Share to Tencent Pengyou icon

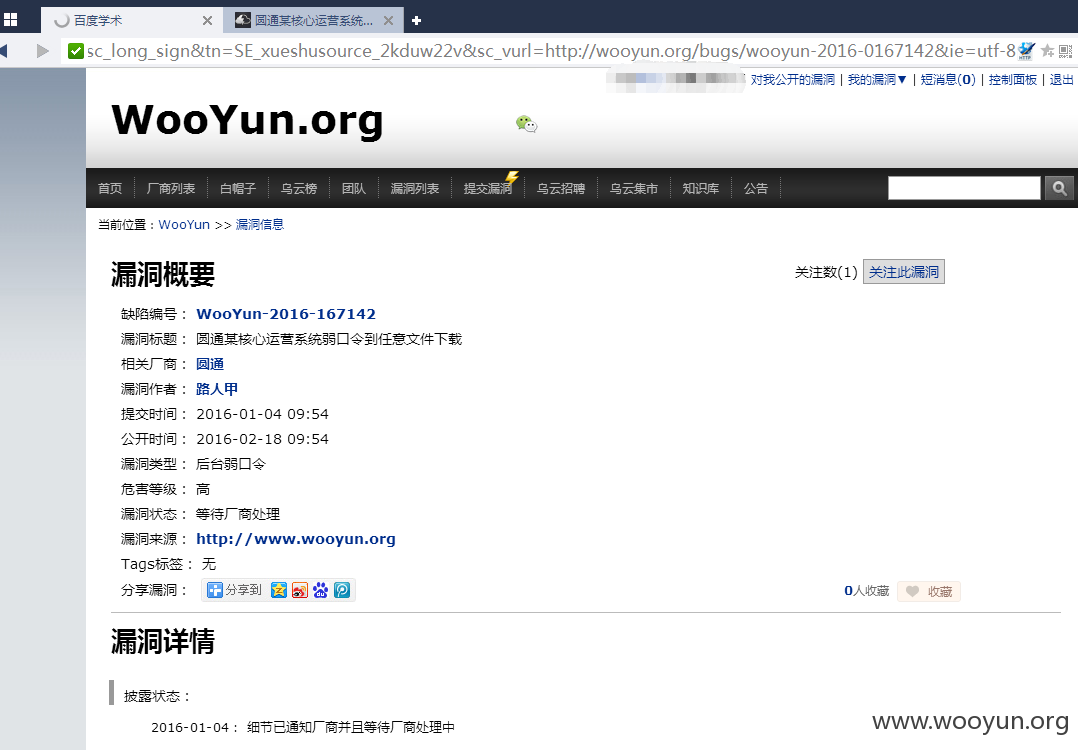coord(342,590)
